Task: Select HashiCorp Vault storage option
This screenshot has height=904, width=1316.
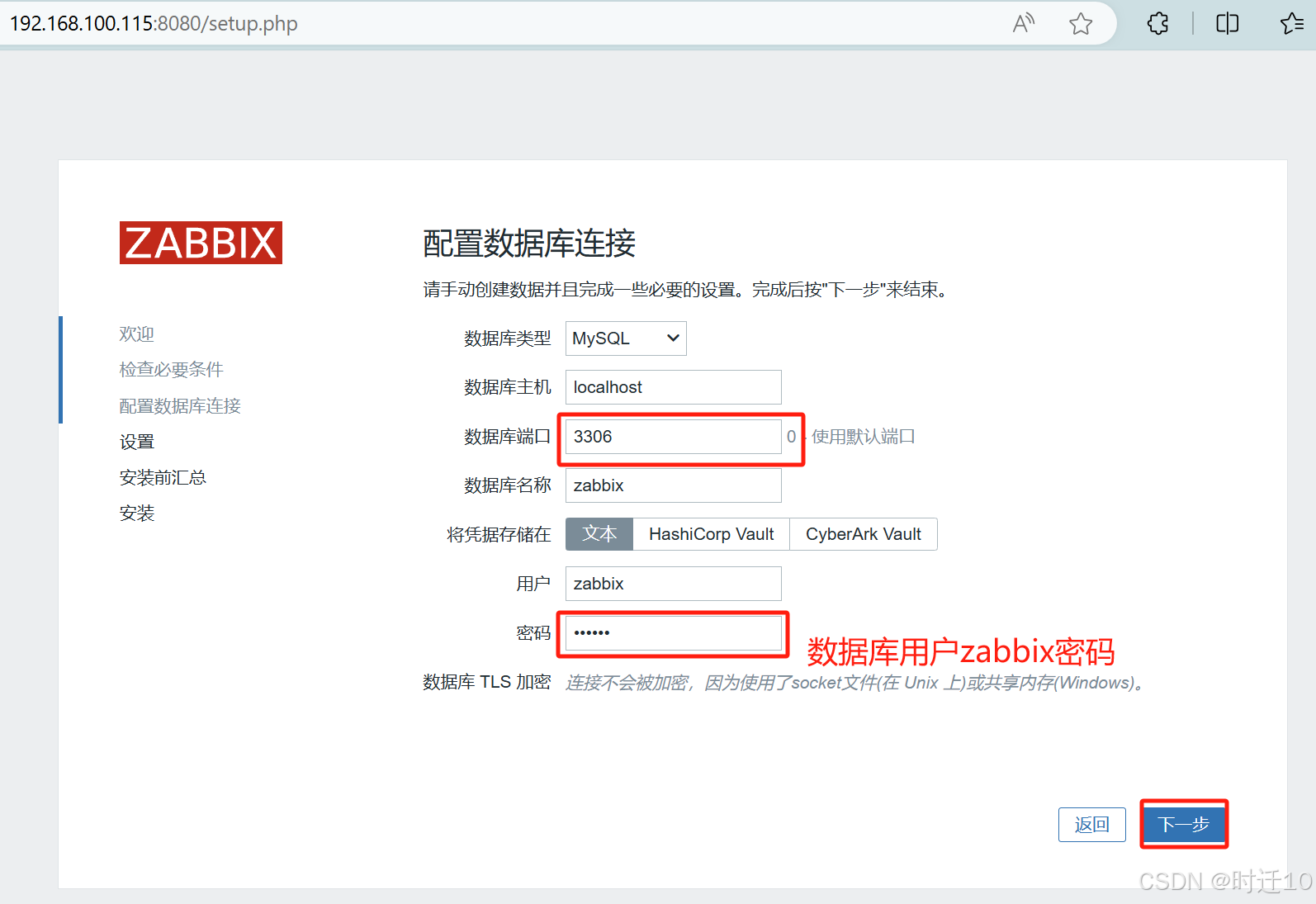Action: coord(711,534)
